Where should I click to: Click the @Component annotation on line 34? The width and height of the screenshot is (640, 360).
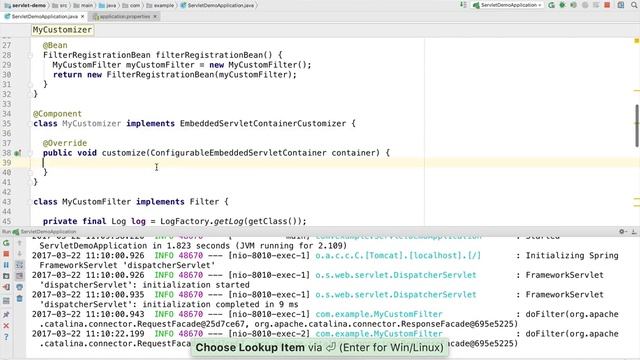[57, 114]
